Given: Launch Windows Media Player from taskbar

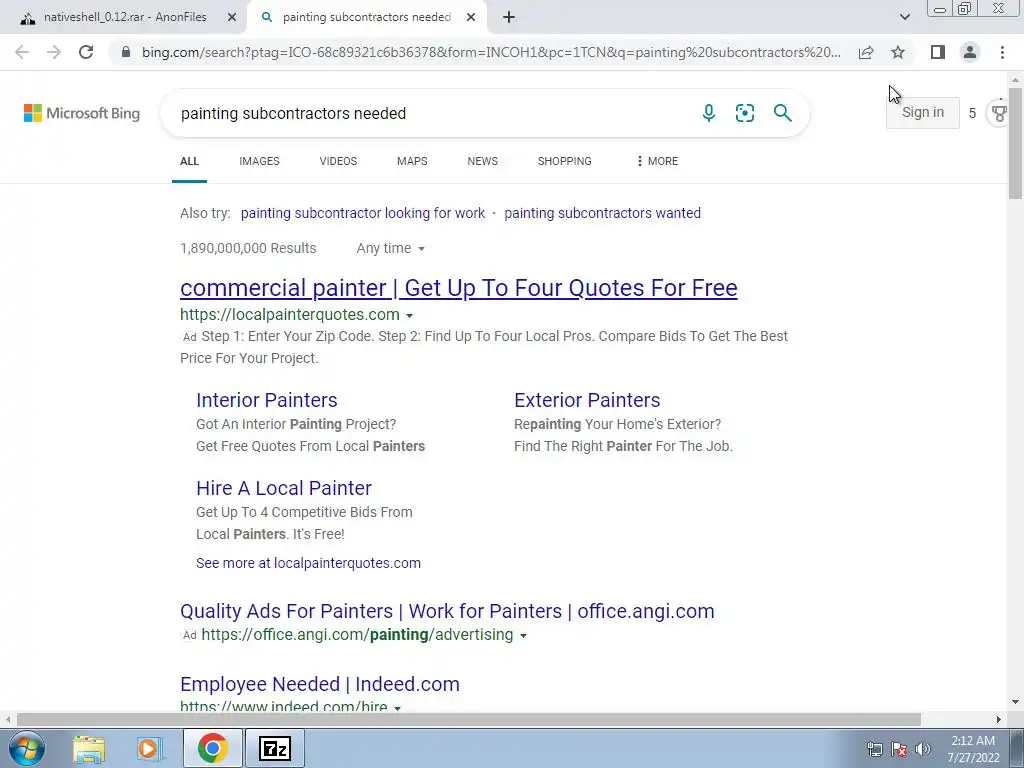Looking at the screenshot, I should coord(149,748).
